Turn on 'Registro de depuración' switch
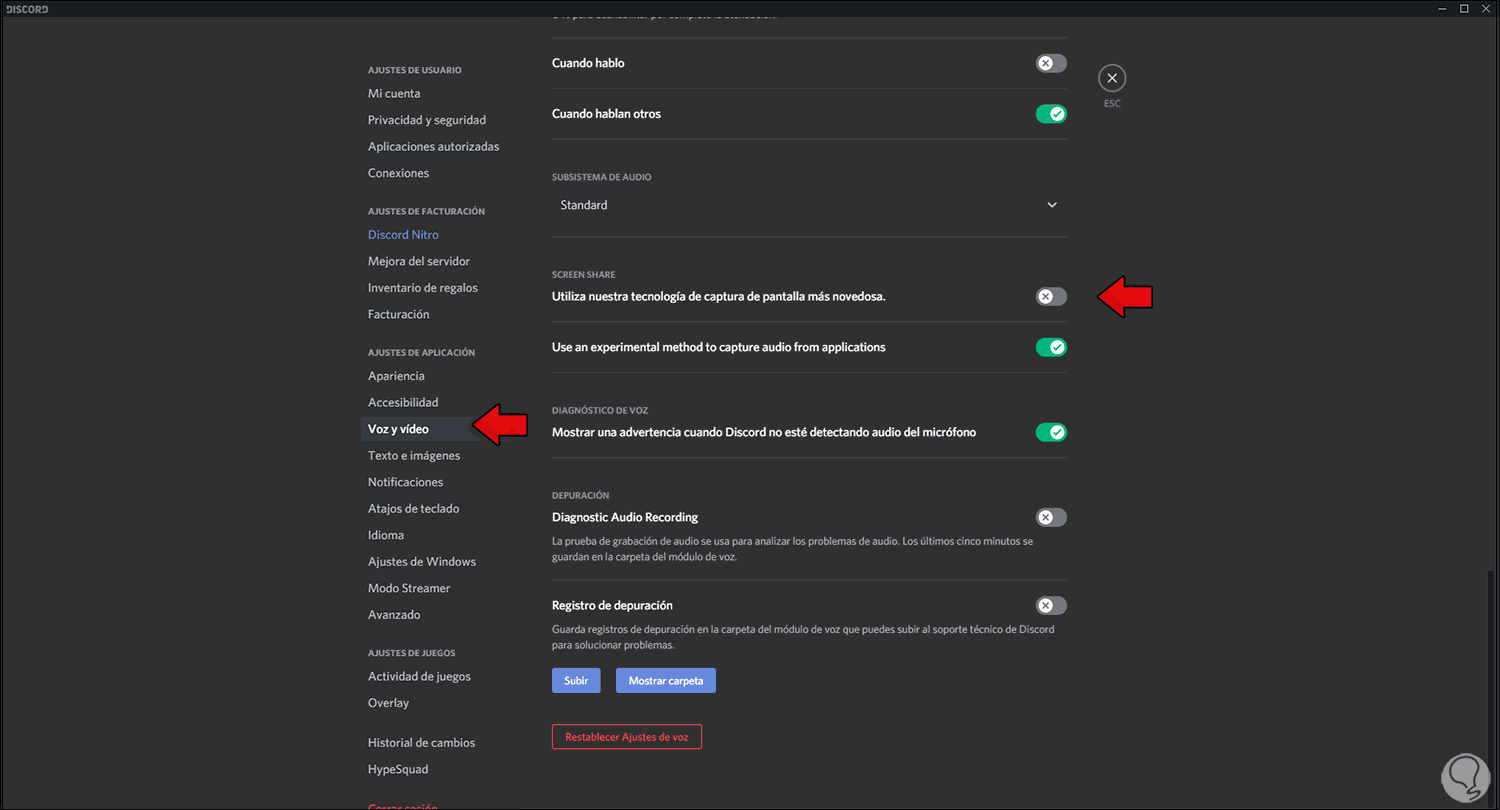Image resolution: width=1500 pixels, height=810 pixels. point(1050,606)
